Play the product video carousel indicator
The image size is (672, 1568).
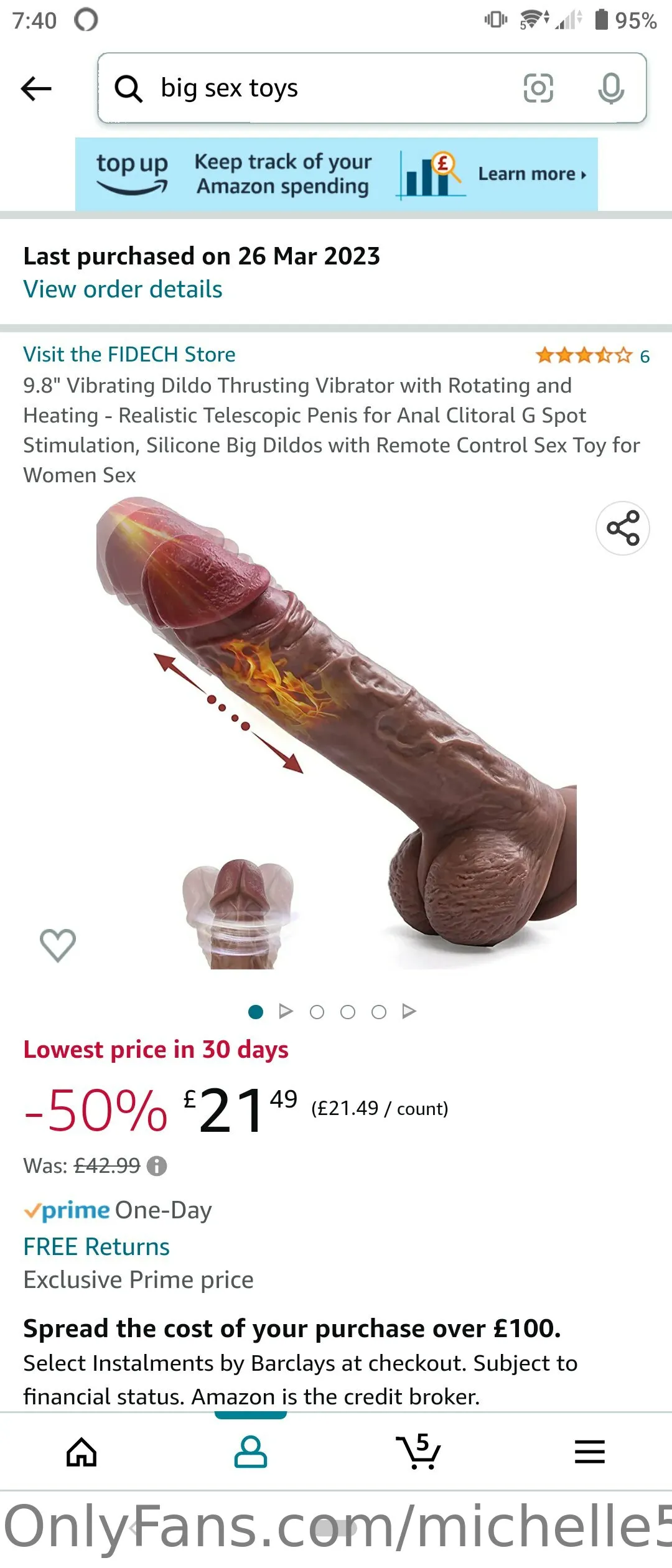click(286, 1011)
